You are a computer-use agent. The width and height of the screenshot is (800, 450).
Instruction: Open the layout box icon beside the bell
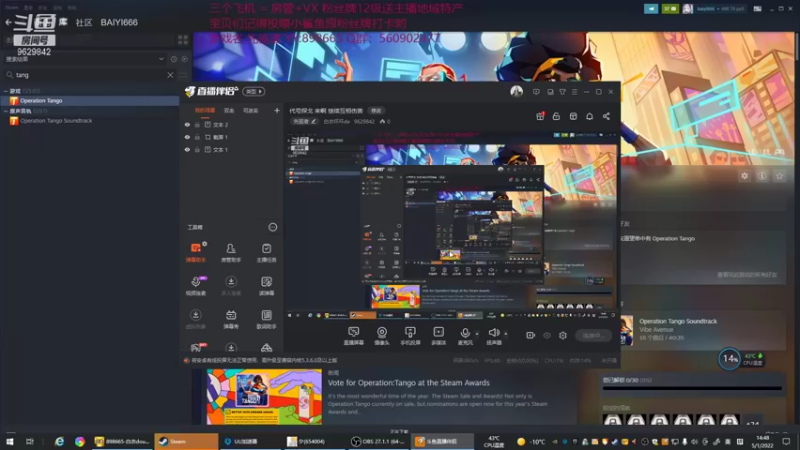pyautogui.click(x=573, y=116)
